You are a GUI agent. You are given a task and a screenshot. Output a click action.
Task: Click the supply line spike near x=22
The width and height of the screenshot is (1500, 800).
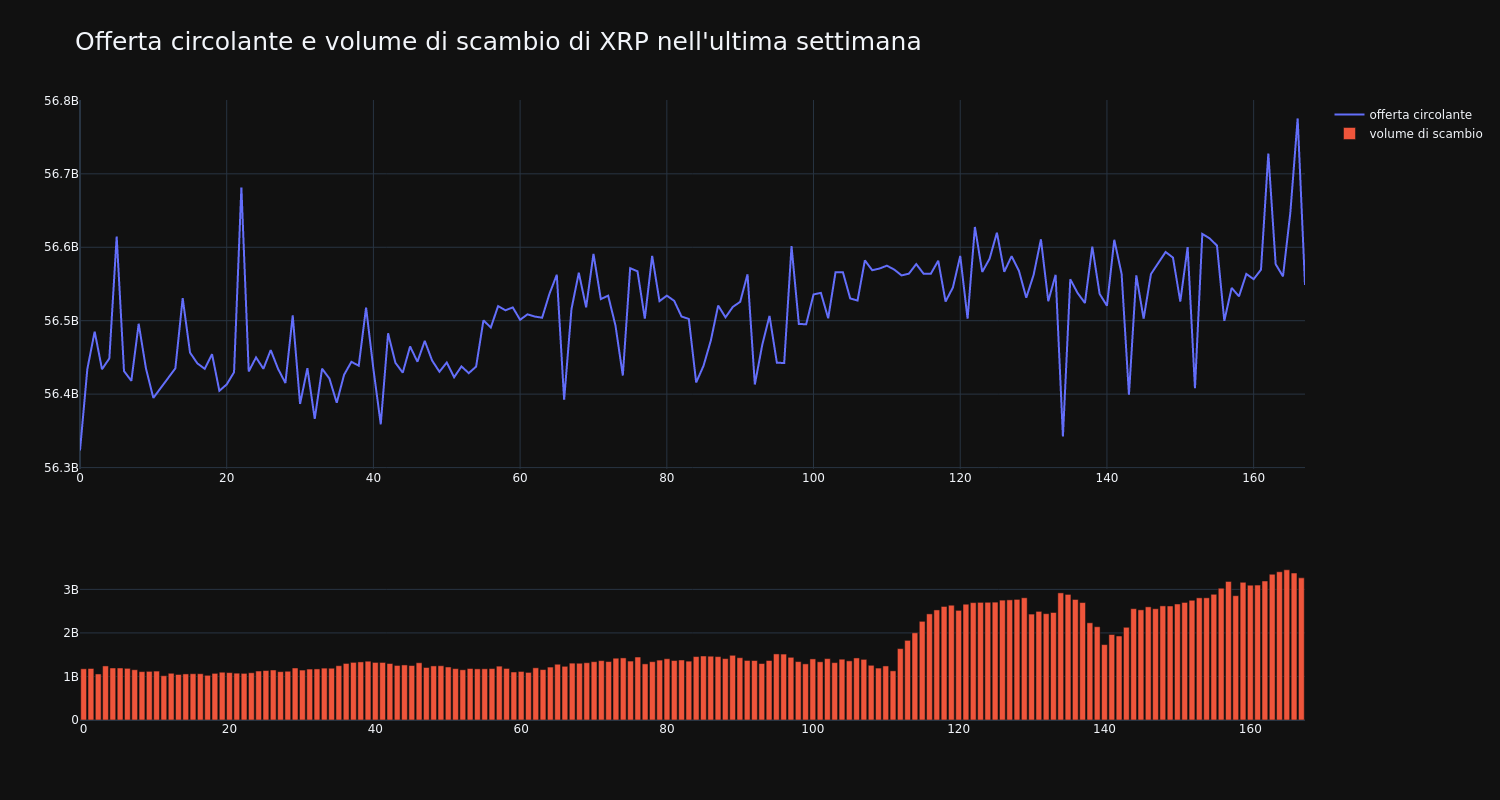[241, 188]
